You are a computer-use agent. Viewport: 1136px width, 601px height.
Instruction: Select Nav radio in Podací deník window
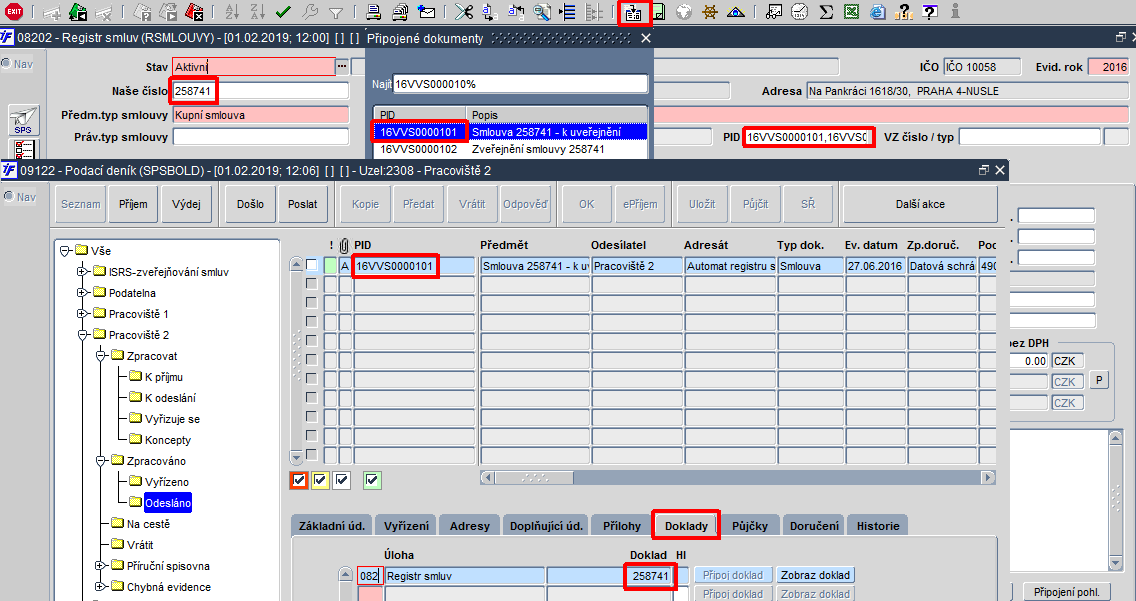(x=9, y=196)
